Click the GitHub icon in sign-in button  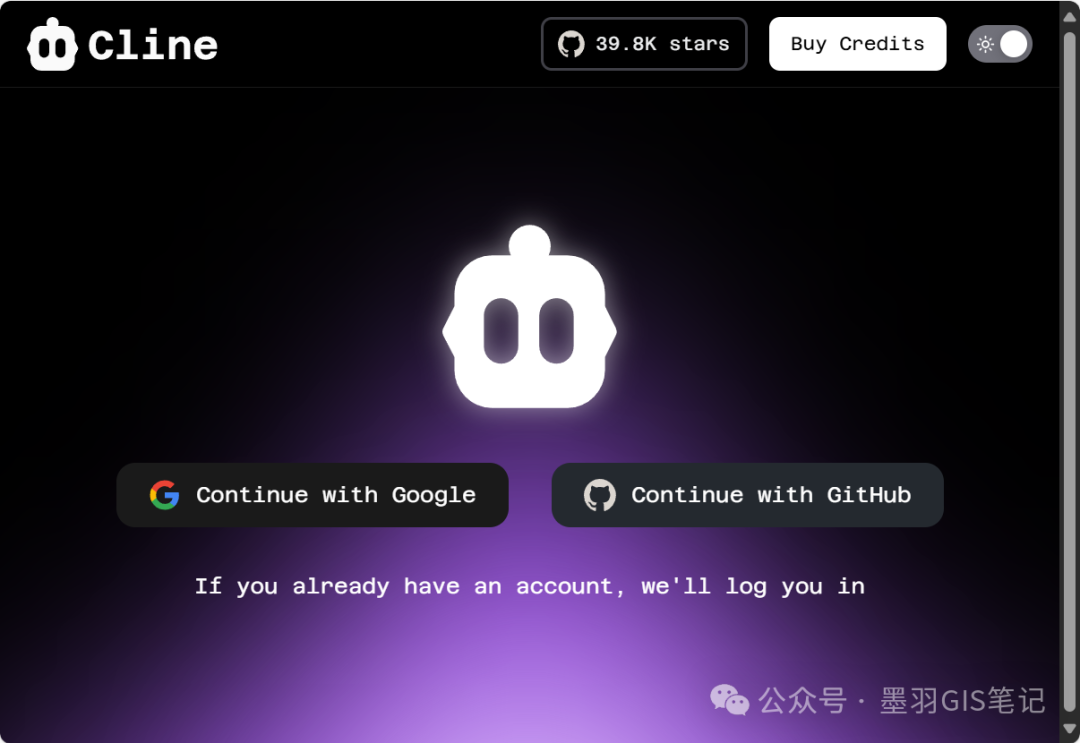point(599,495)
